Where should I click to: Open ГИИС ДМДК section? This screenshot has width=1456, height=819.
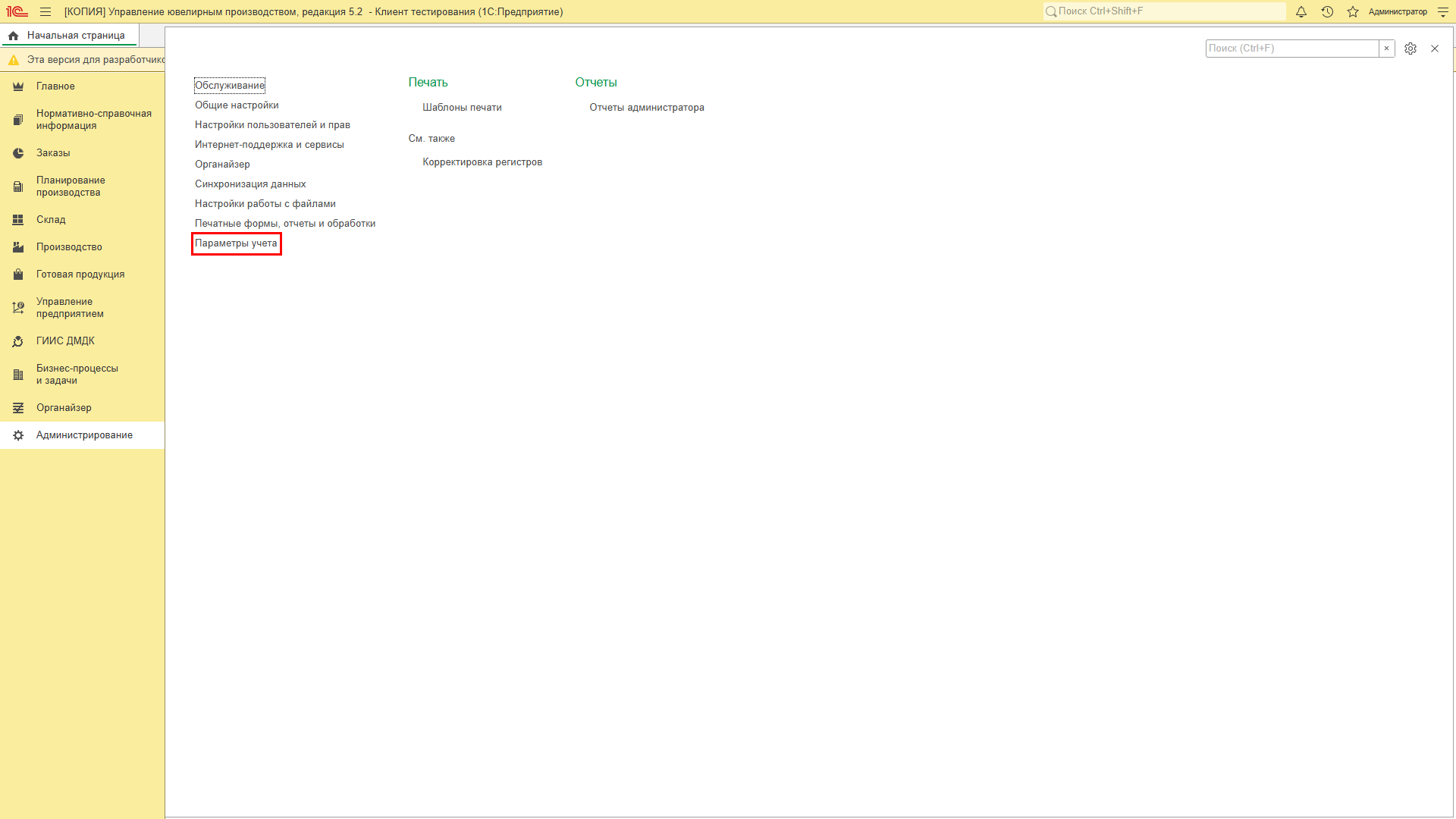[82, 341]
